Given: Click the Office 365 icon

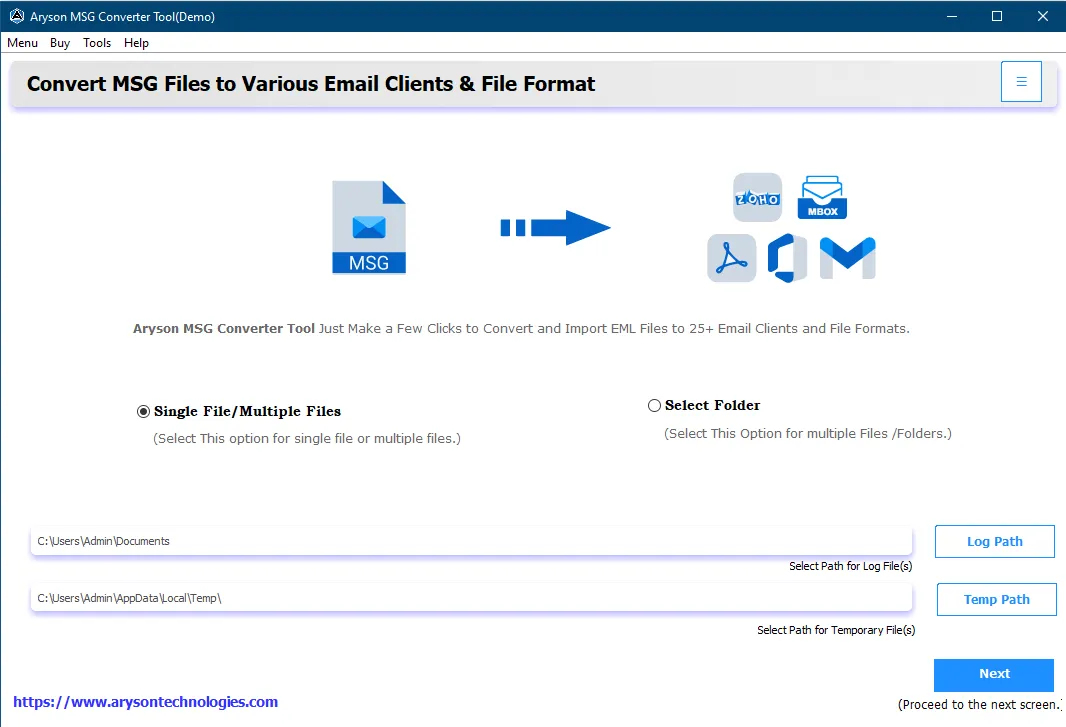Looking at the screenshot, I should [787, 258].
